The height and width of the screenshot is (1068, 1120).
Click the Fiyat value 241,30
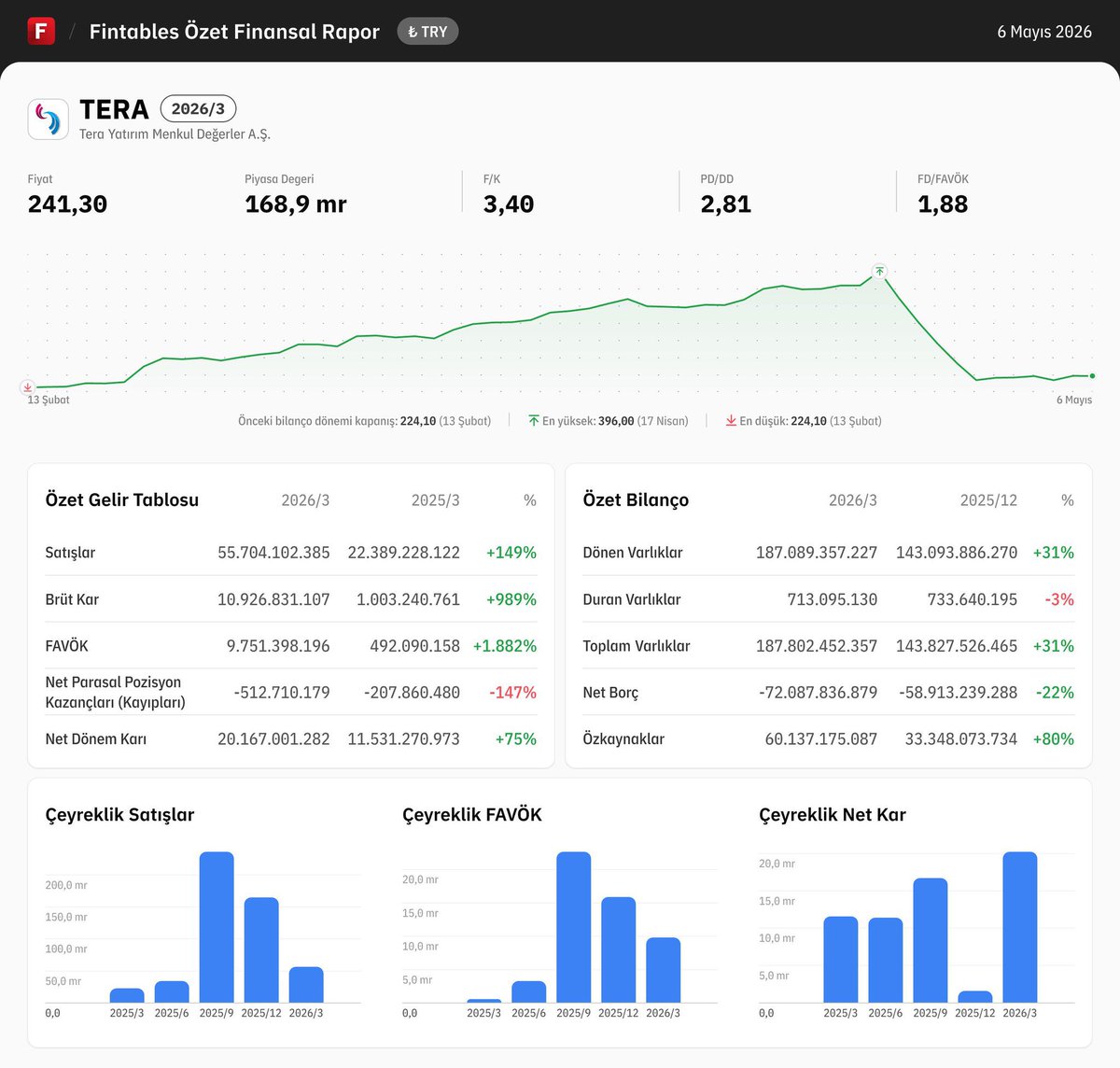click(67, 204)
